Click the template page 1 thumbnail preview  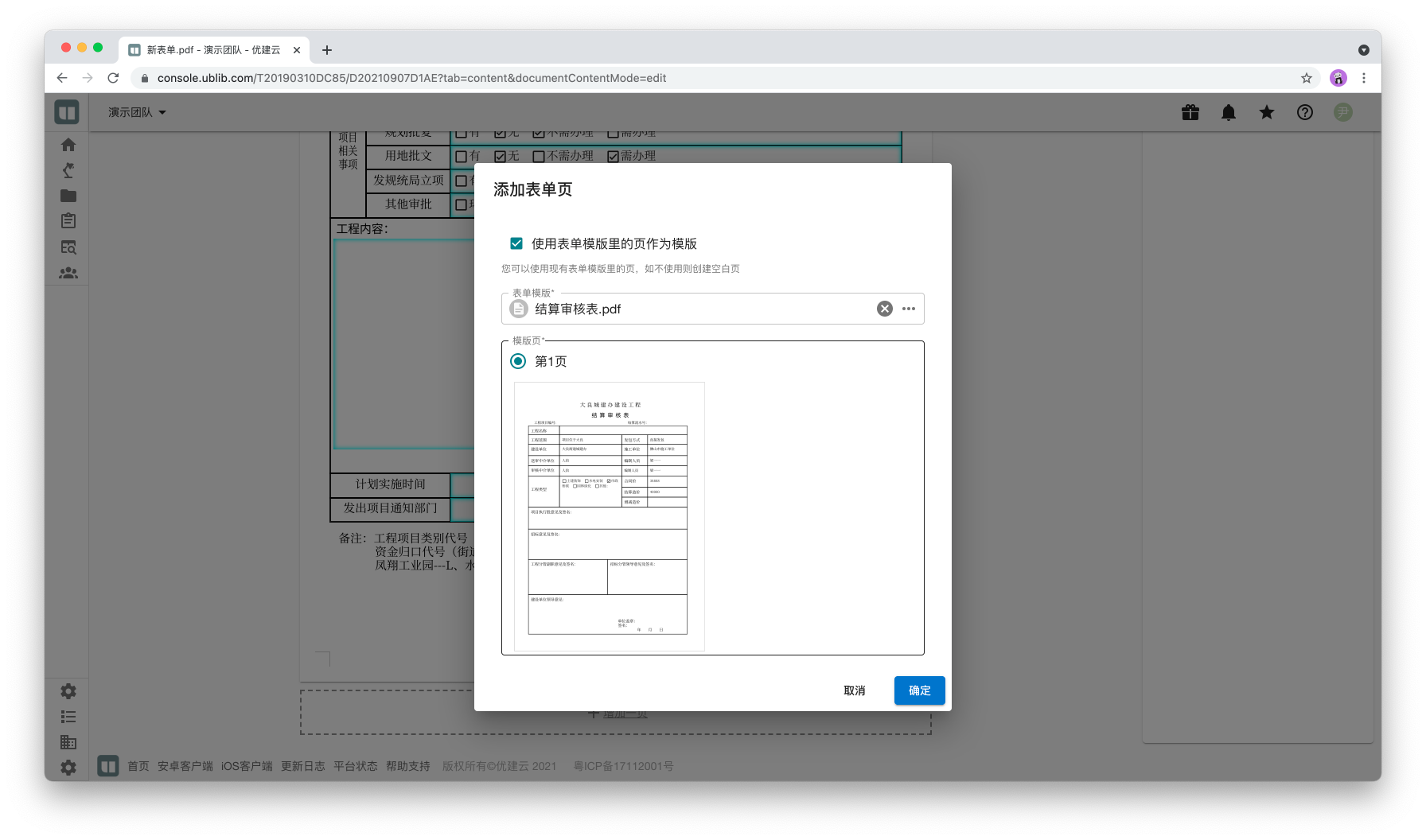(610, 516)
